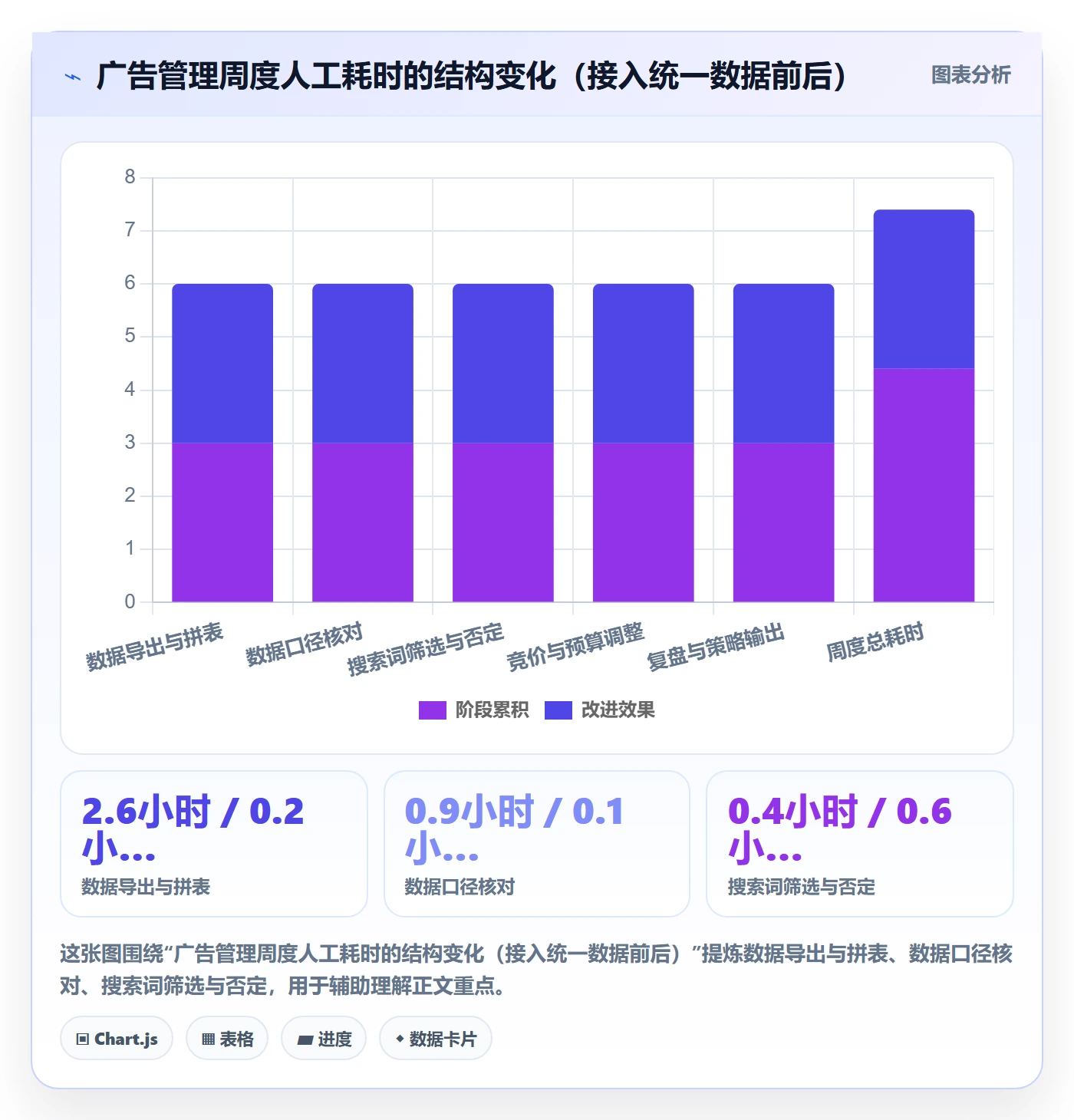
Task: Click the 图表分析 label in the header
Action: click(970, 75)
